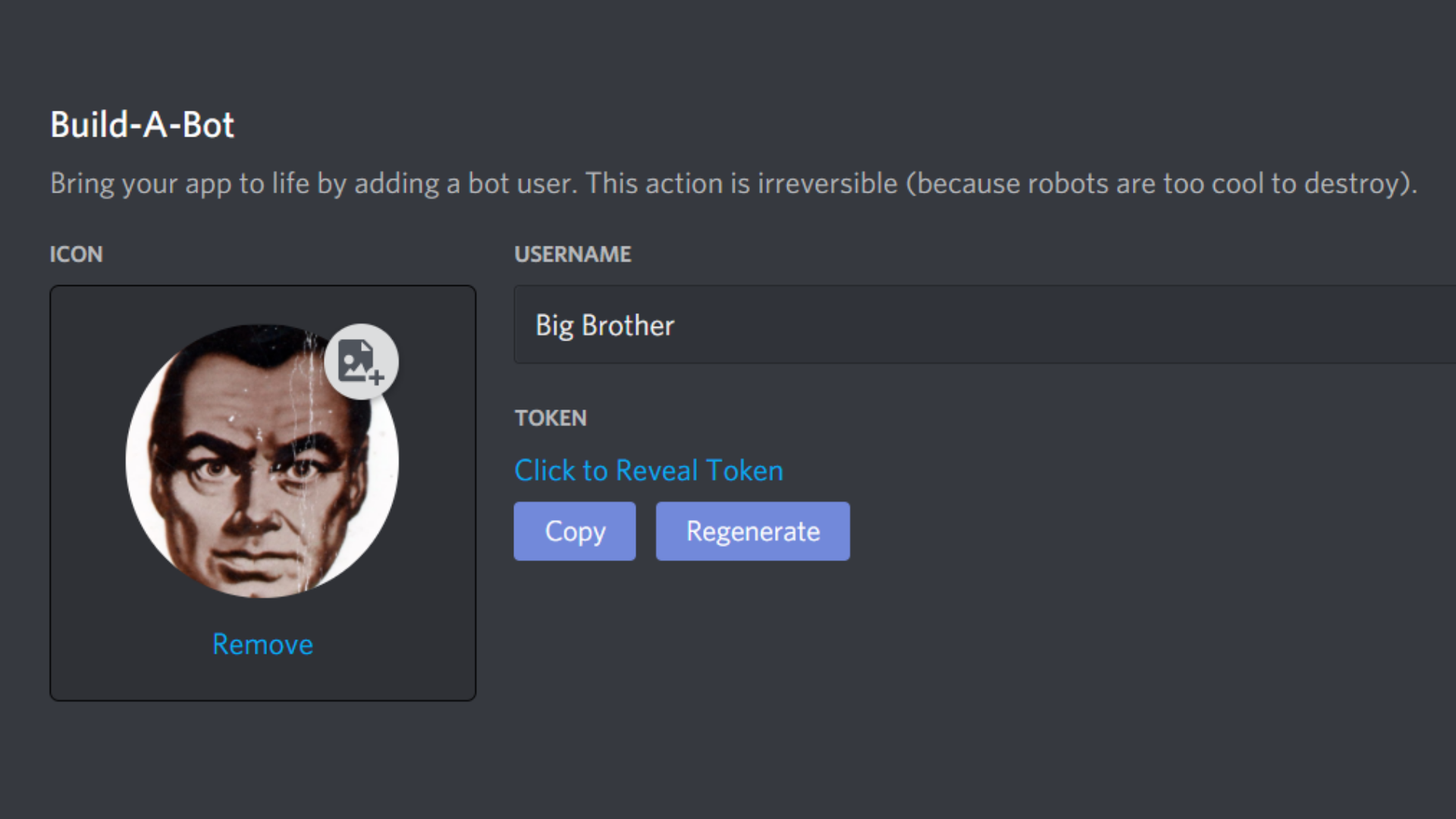Screen dimensions: 1456x819
Task: Click into the Username input field
Action: [x=986, y=325]
